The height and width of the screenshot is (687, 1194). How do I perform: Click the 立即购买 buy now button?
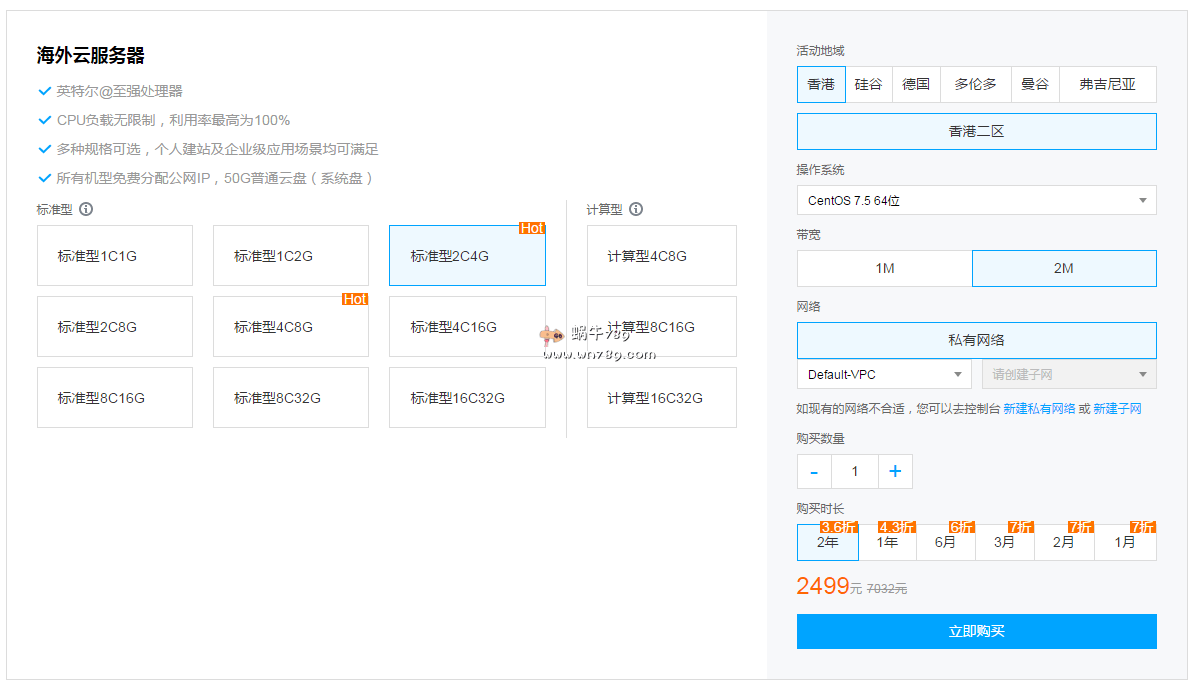976,632
